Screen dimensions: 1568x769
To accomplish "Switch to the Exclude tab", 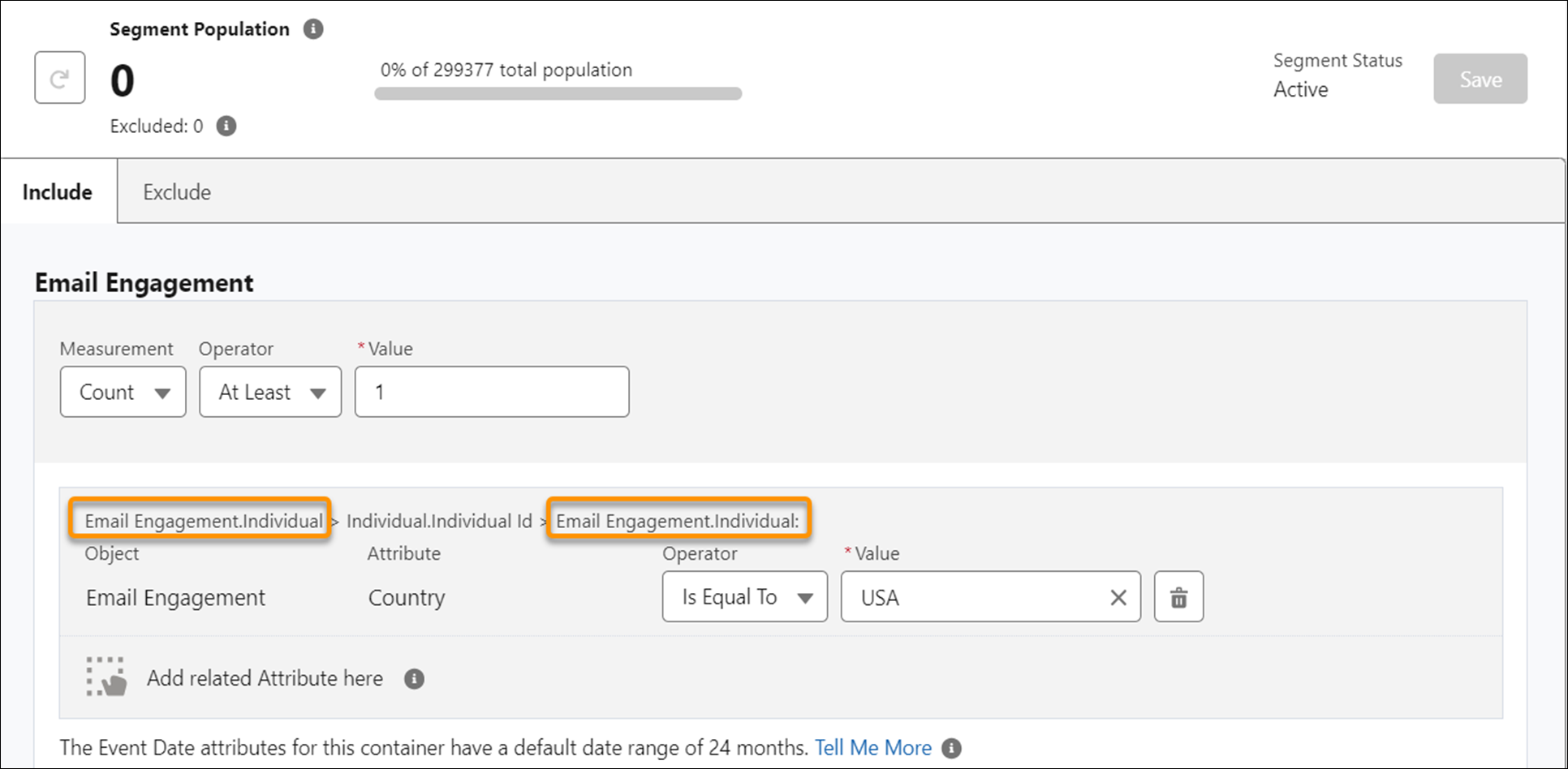I will [x=177, y=192].
